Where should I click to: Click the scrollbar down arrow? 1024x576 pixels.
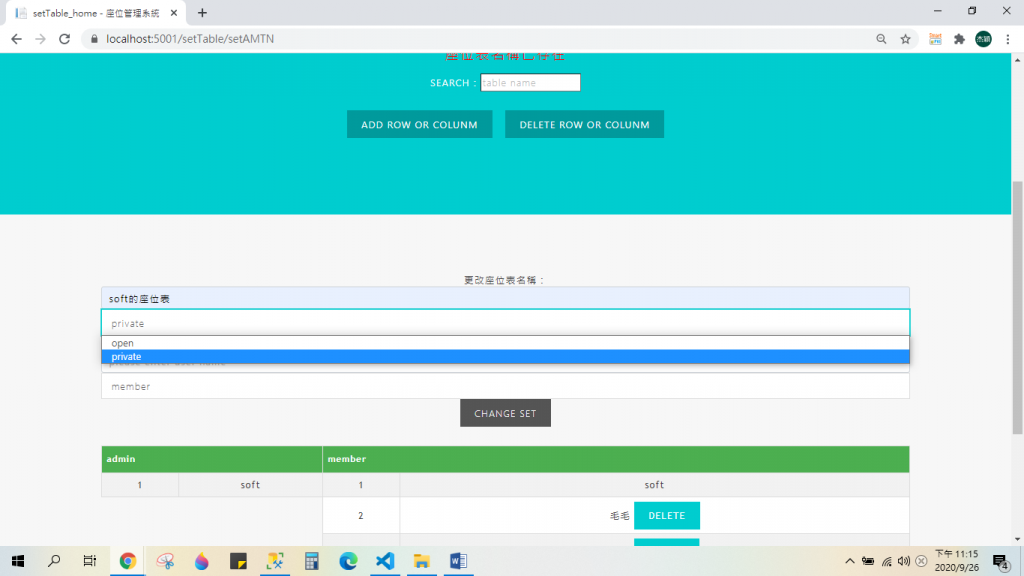1017,539
